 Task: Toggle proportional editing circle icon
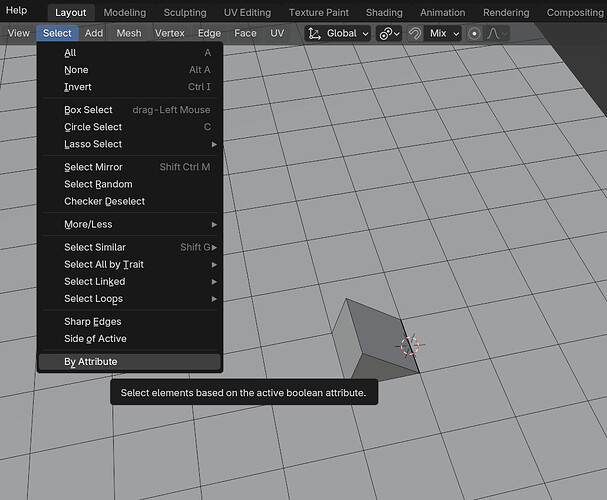(x=474, y=34)
